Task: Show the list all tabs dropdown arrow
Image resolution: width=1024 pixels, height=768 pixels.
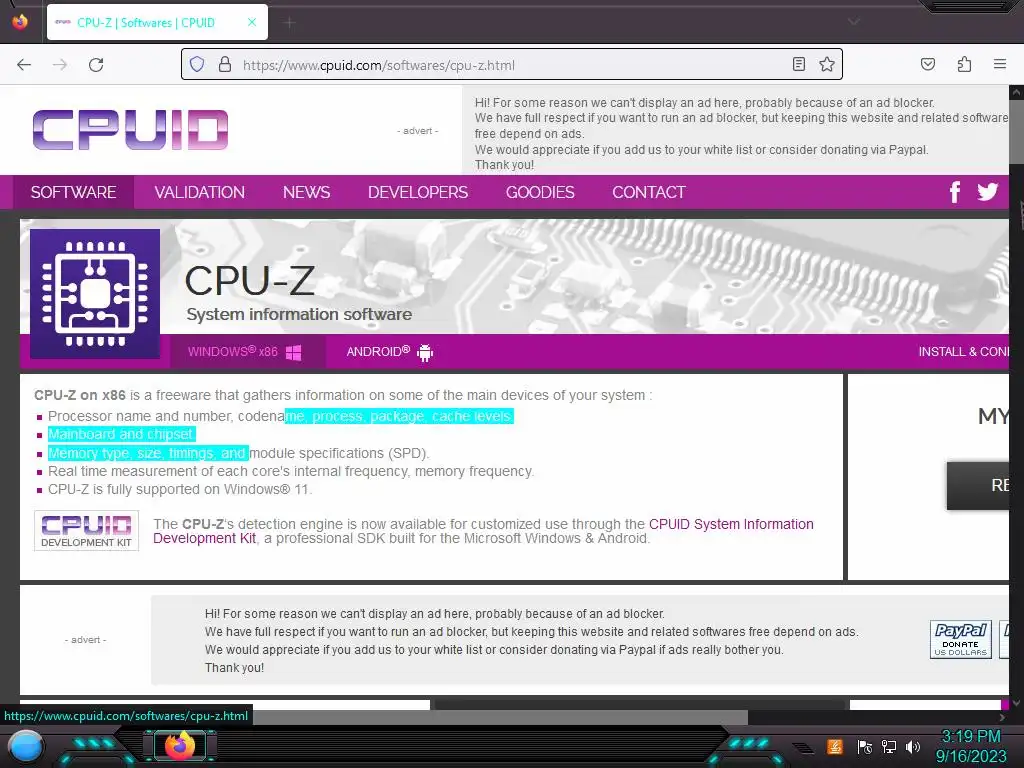Action: click(x=854, y=22)
